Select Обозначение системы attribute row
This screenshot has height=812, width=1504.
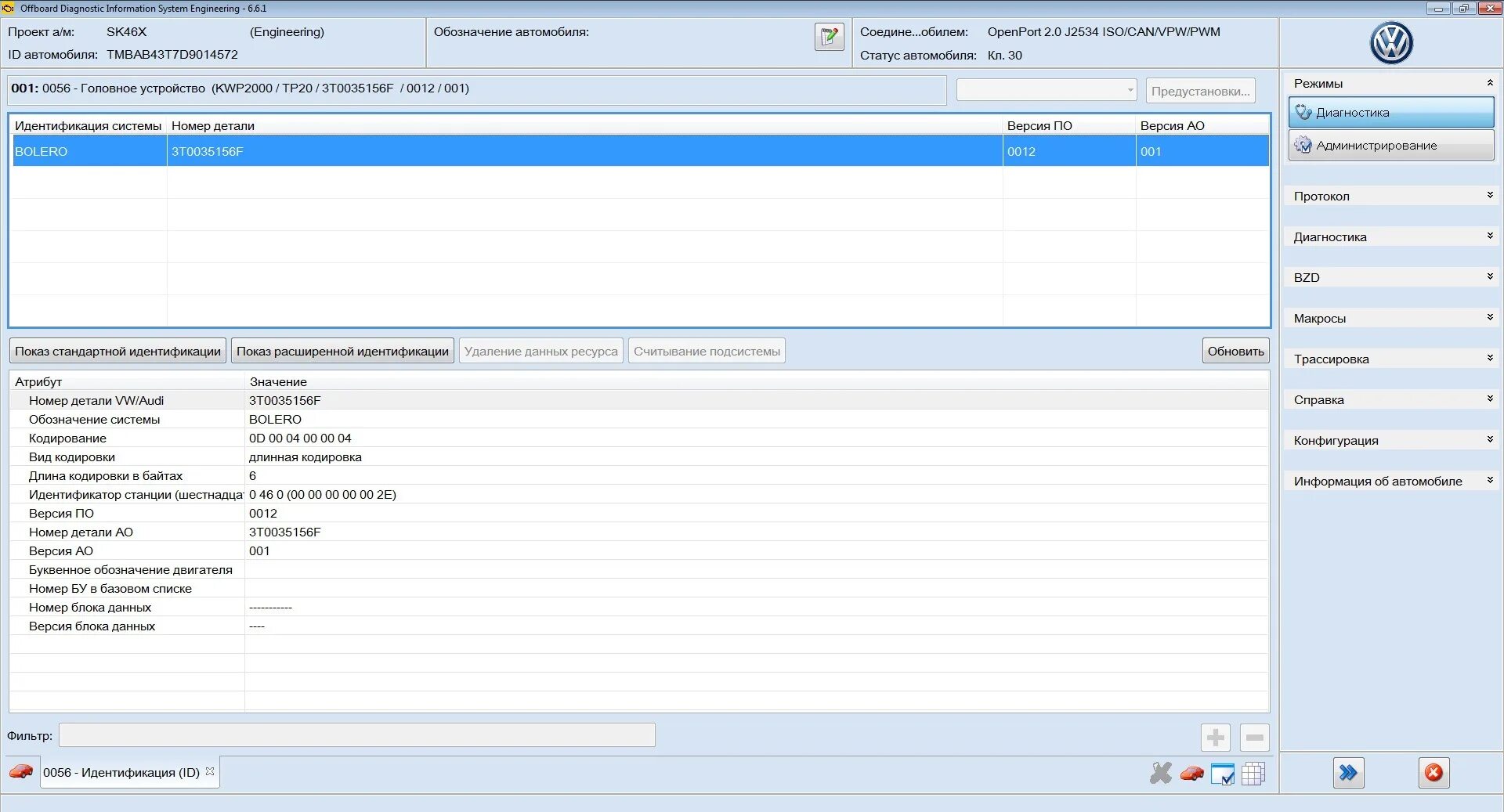point(639,419)
